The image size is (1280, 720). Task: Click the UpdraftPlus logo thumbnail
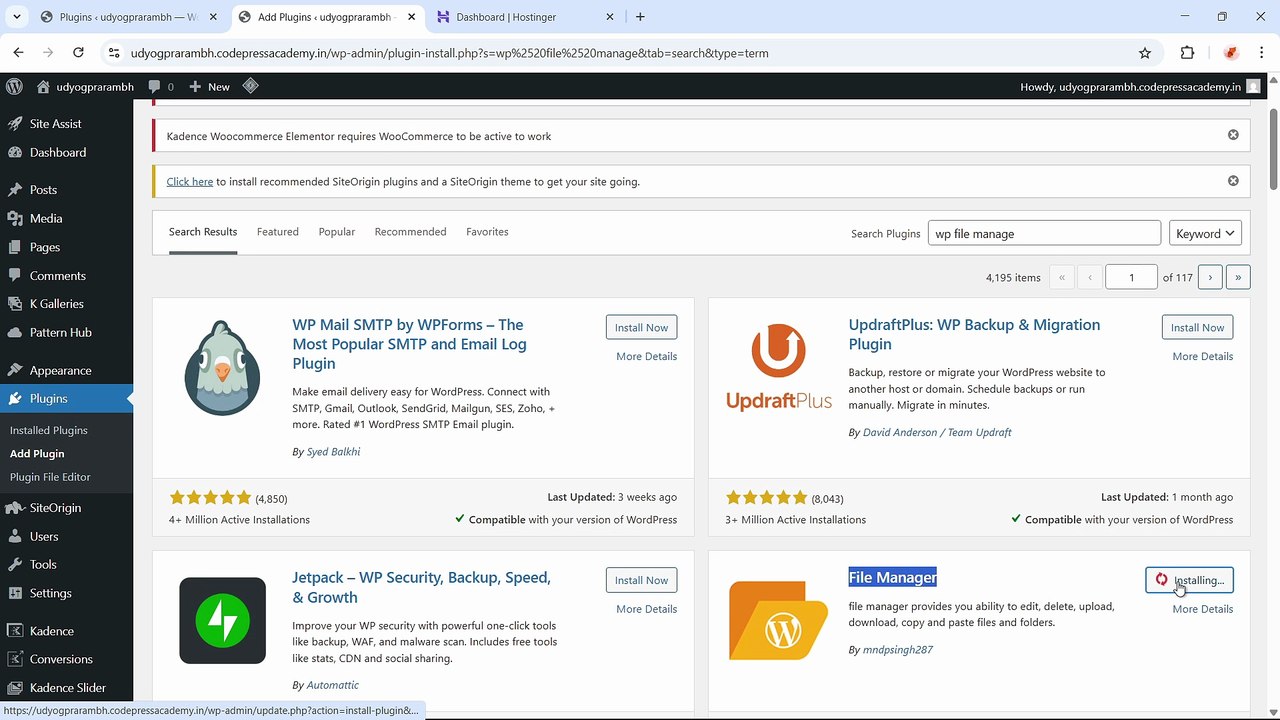click(779, 367)
